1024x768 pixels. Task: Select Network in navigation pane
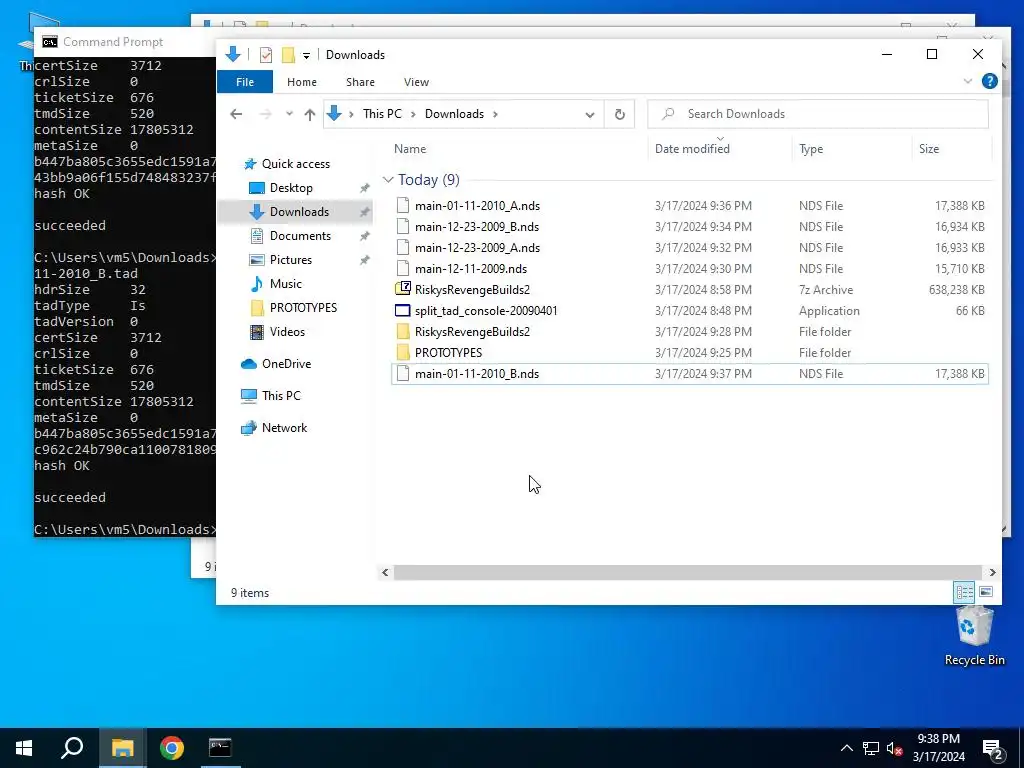(284, 428)
